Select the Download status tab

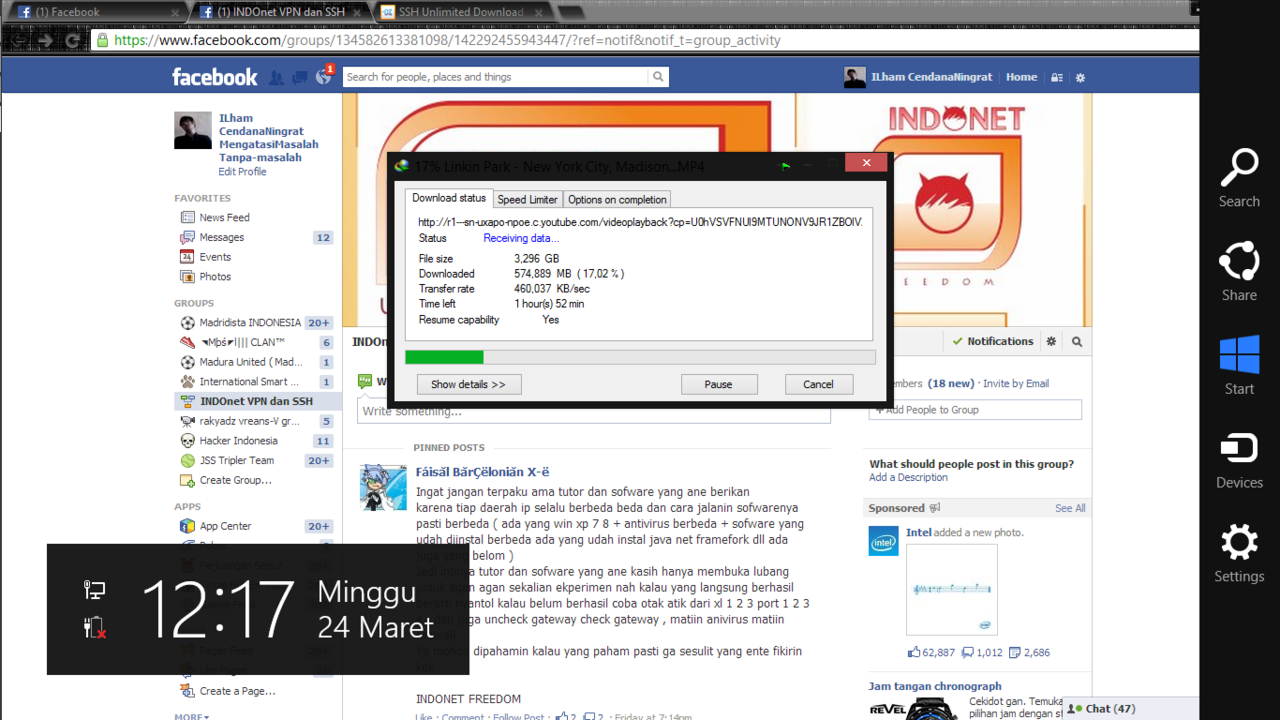tap(449, 198)
